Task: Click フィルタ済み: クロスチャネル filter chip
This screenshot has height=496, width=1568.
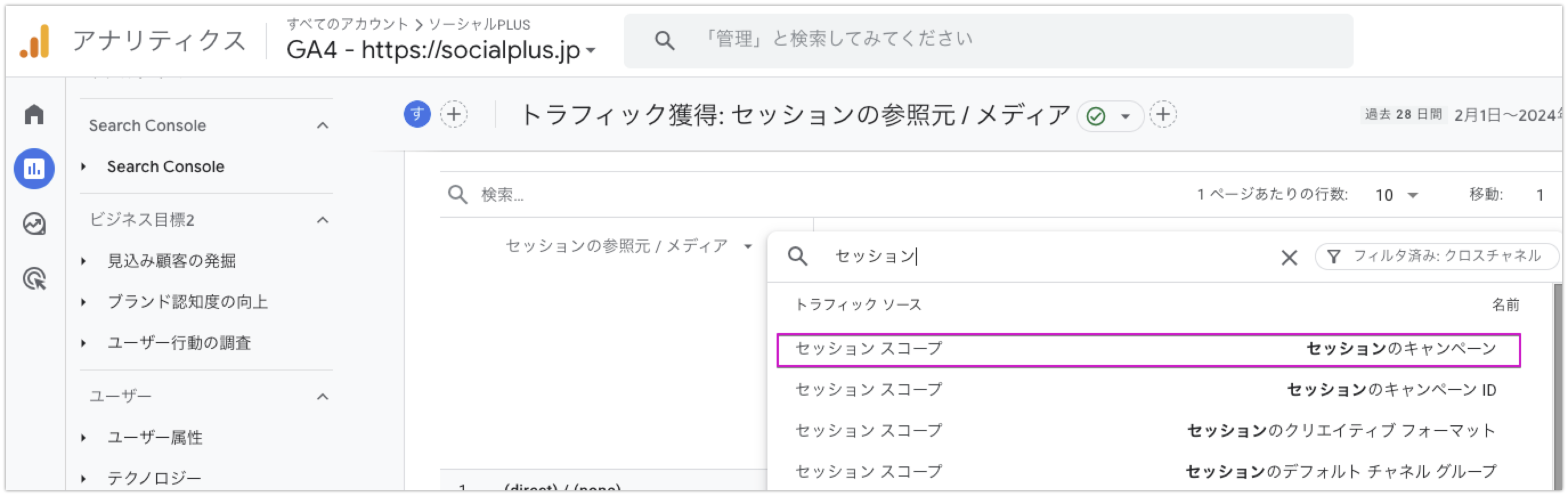Action: (x=1436, y=256)
